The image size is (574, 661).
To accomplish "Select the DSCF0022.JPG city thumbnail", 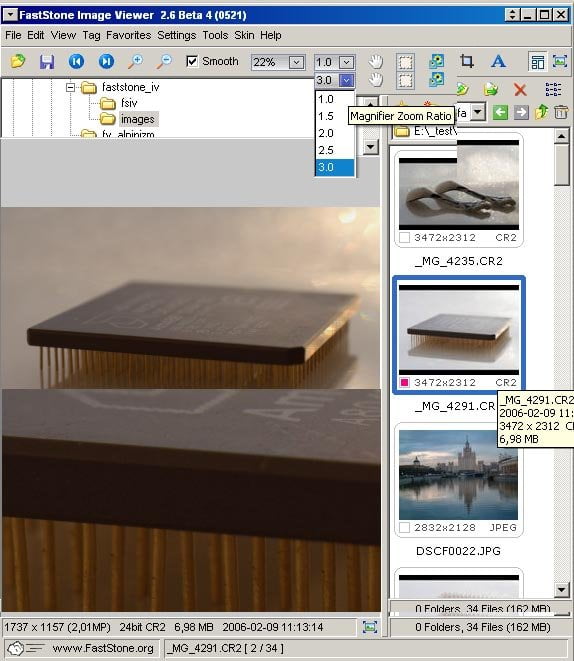I will point(459,475).
